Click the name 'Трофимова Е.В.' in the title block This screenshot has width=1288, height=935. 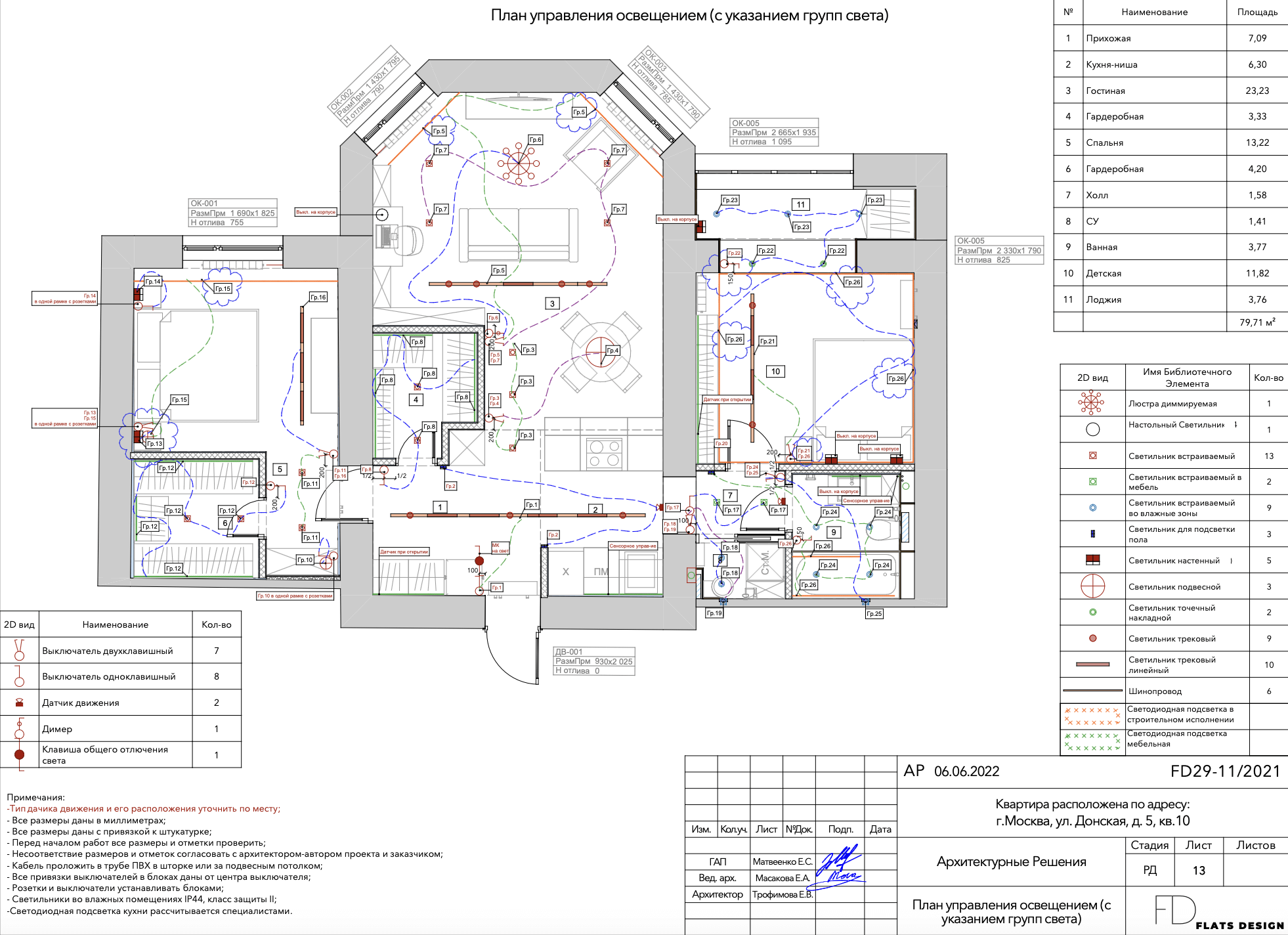(x=783, y=894)
